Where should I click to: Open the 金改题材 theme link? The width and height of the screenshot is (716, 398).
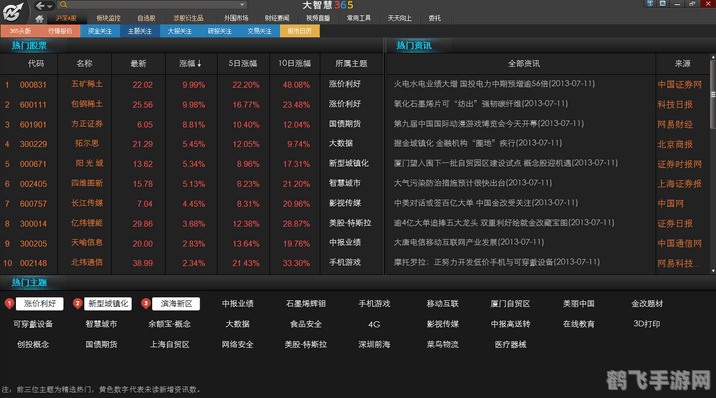tap(647, 304)
